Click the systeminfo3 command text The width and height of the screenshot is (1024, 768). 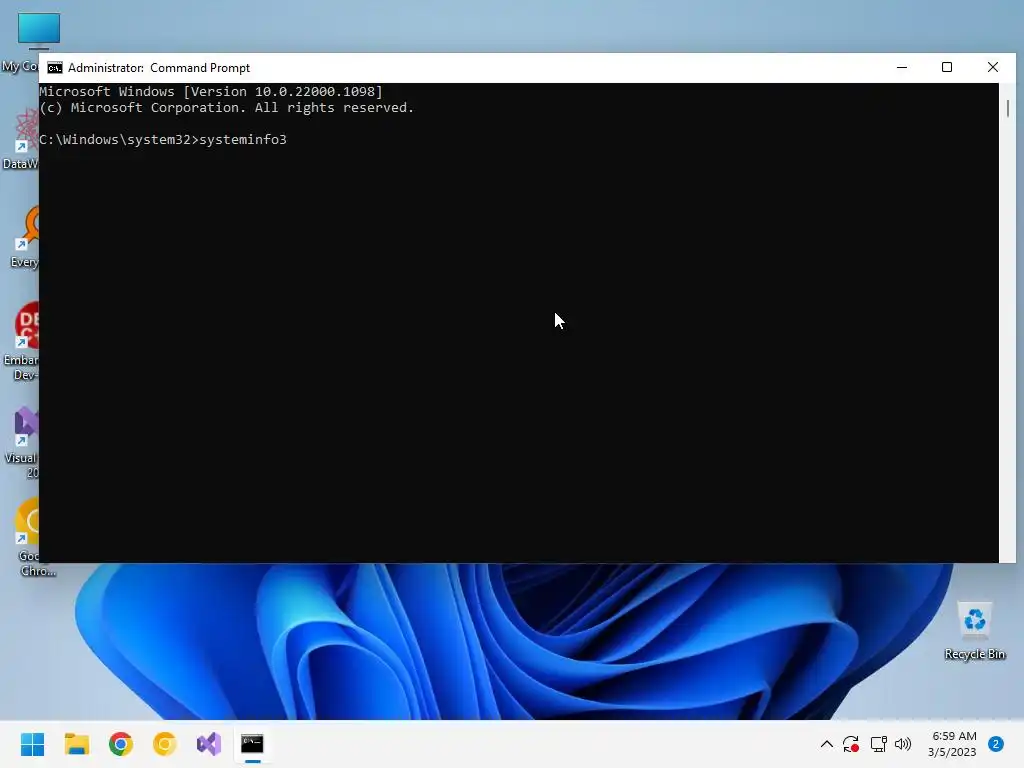tap(243, 140)
